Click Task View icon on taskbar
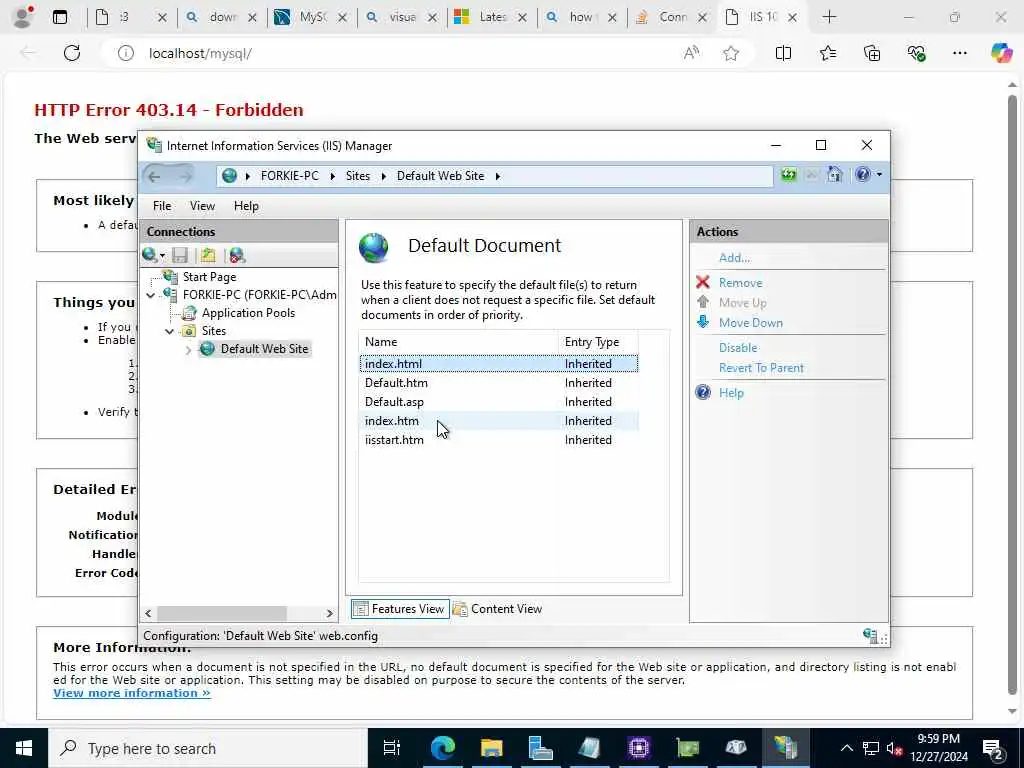 click(391, 748)
